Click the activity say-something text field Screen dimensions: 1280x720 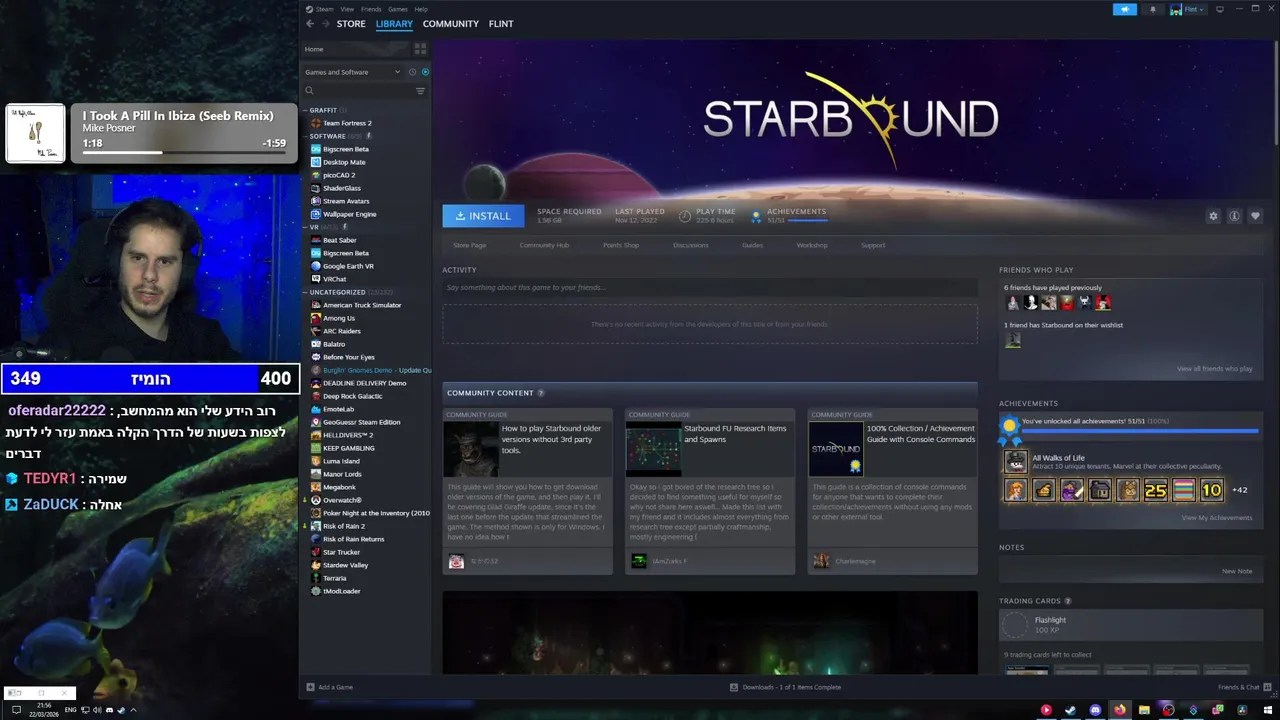pos(710,288)
